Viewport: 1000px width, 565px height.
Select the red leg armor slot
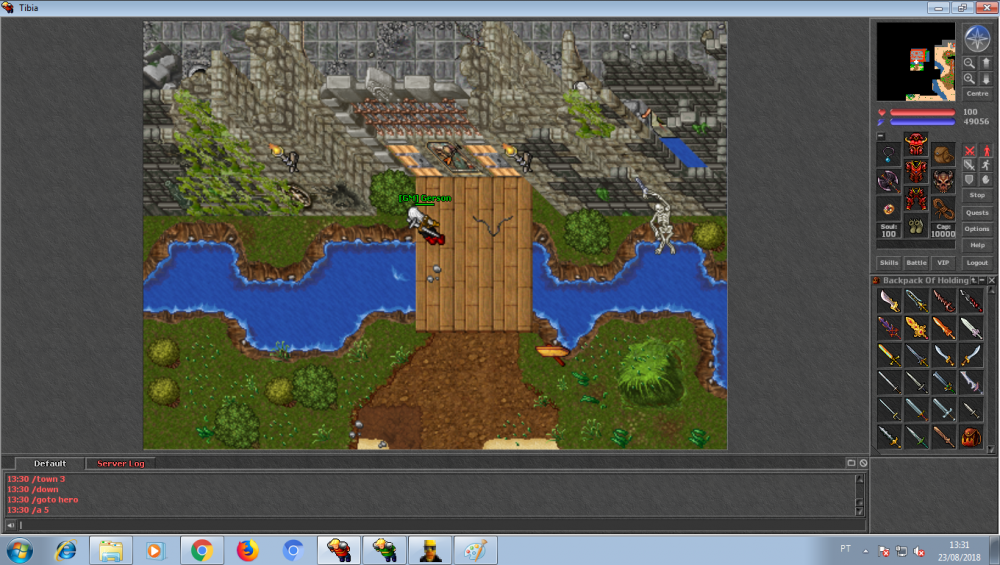[x=916, y=200]
